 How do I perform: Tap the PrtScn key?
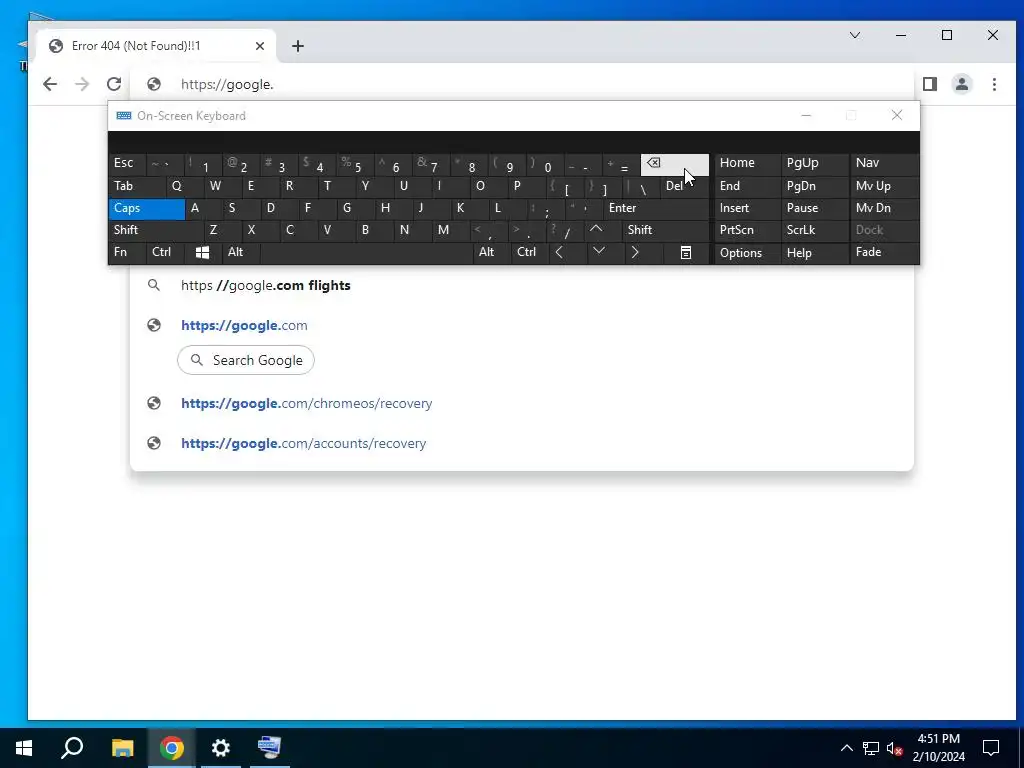point(748,230)
